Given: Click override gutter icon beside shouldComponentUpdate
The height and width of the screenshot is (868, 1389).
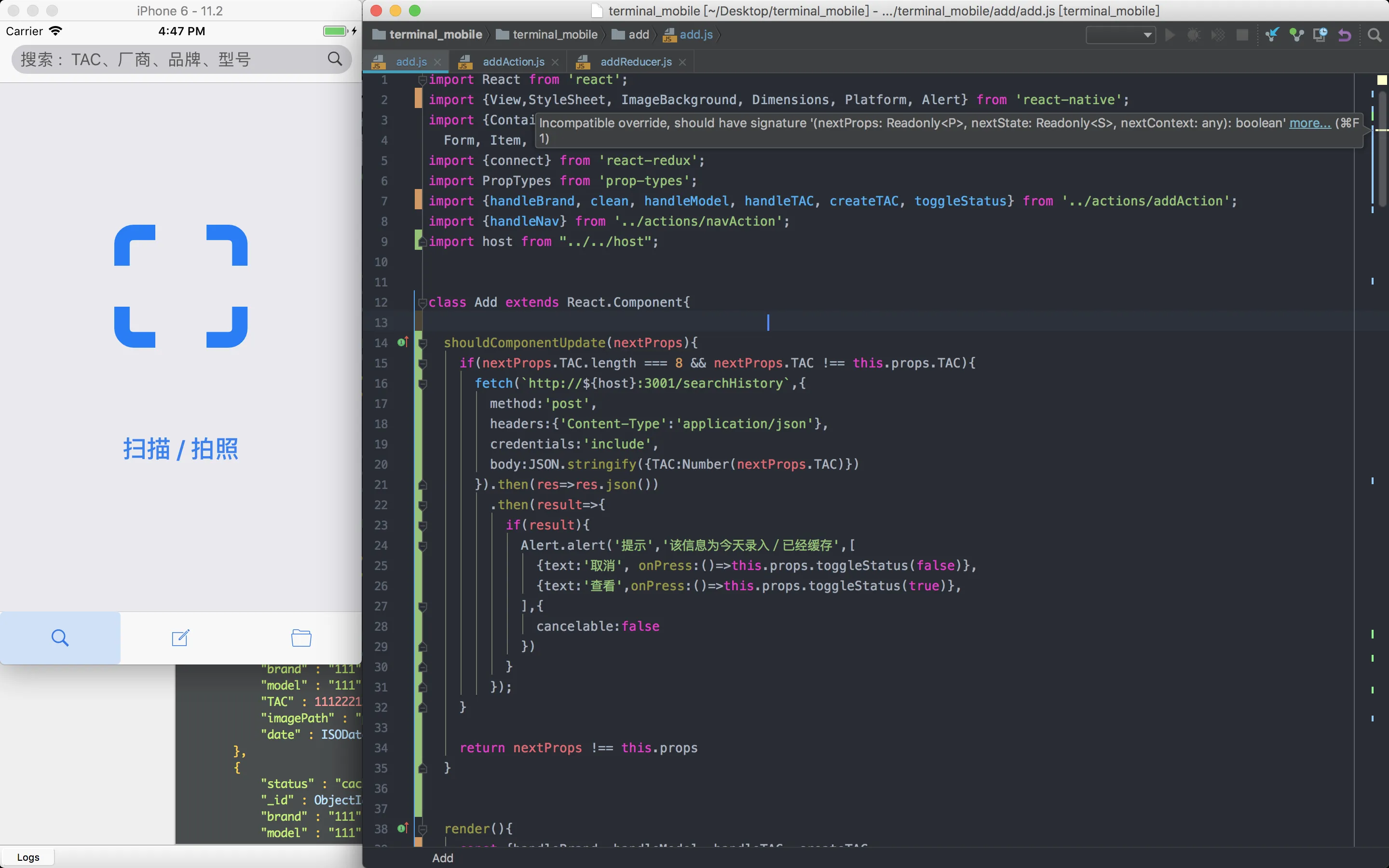Looking at the screenshot, I should point(403,343).
